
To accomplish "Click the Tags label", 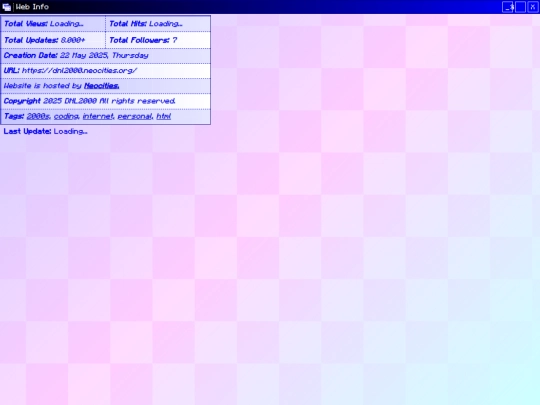I will 14,116.
